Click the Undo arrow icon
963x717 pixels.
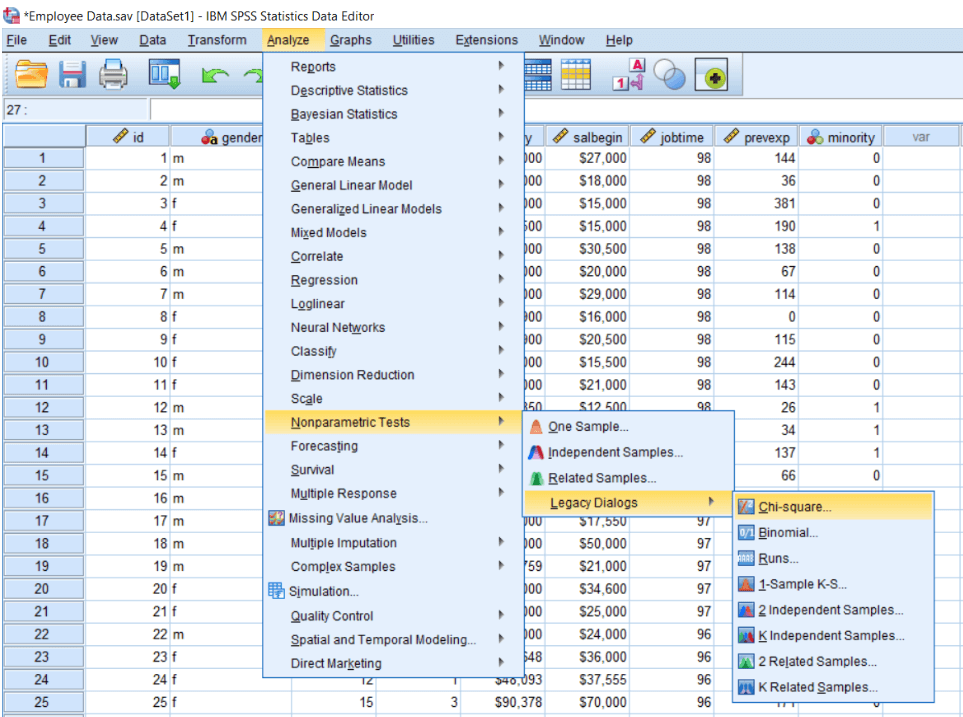(214, 76)
